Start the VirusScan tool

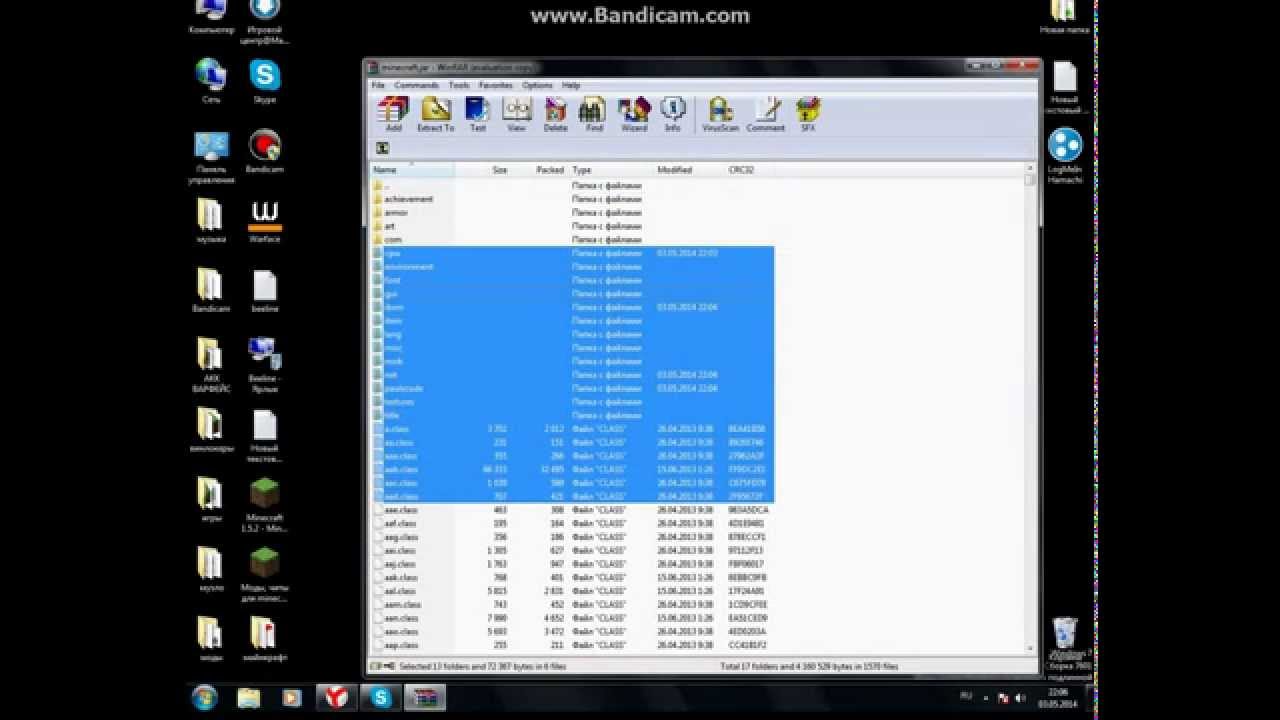720,114
